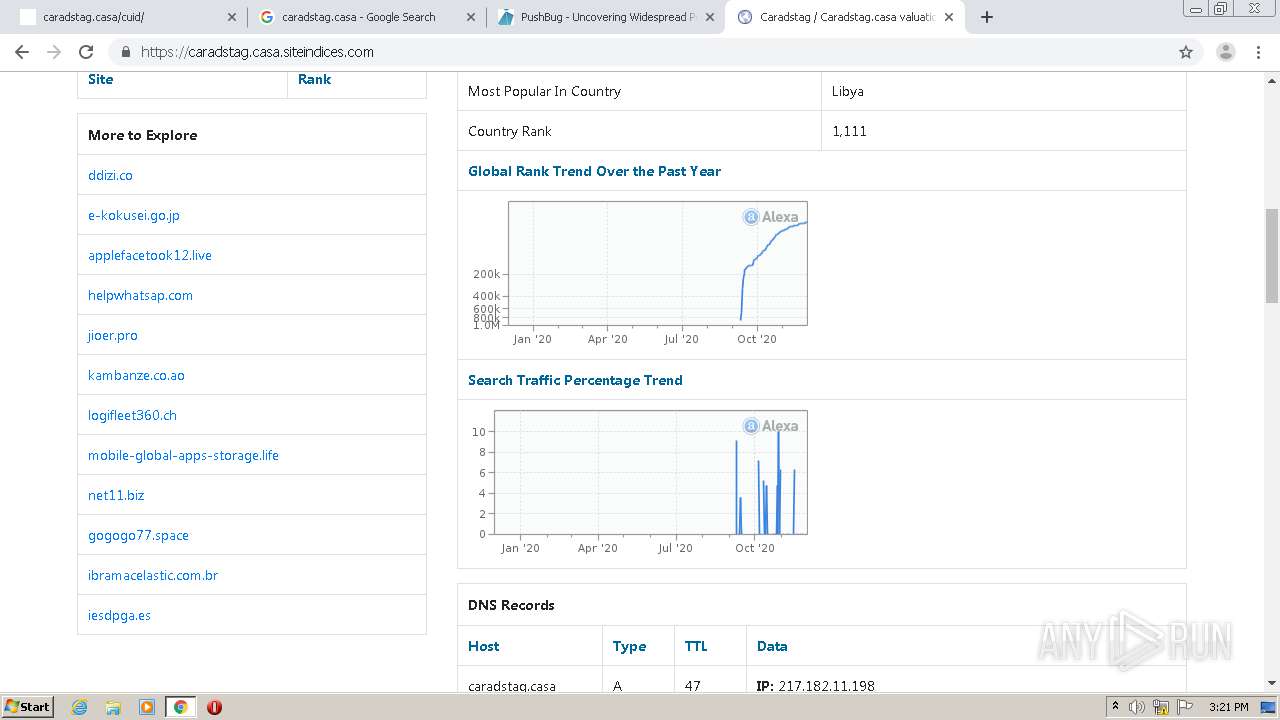This screenshot has width=1280, height=720.
Task: Reload the current page
Action: pyautogui.click(x=86, y=52)
